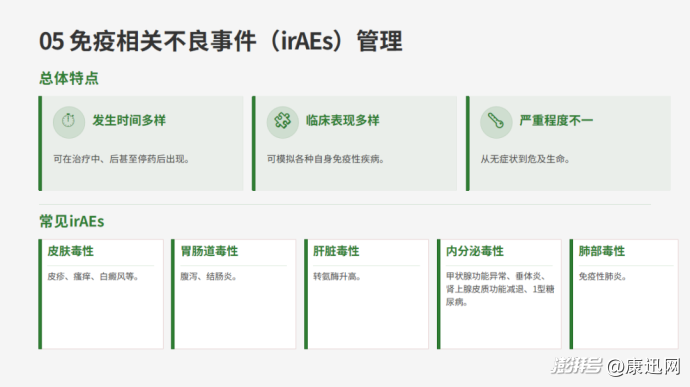Select the 肺部毒性 card heading
Viewport: 690px width, 387px height.
click(x=602, y=251)
